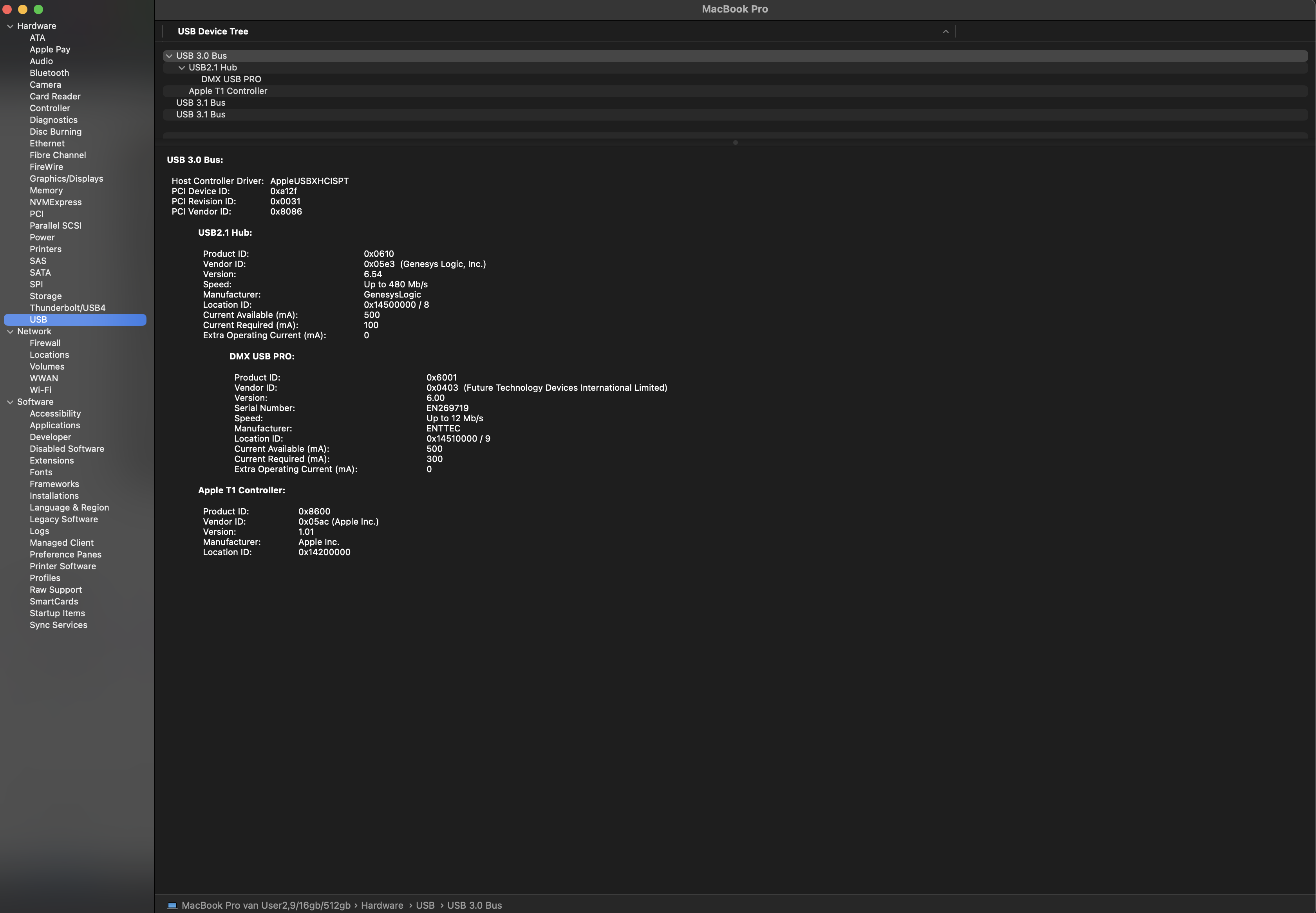Select SATA in the sidebar
Image resolution: width=1316 pixels, height=913 pixels.
point(40,272)
